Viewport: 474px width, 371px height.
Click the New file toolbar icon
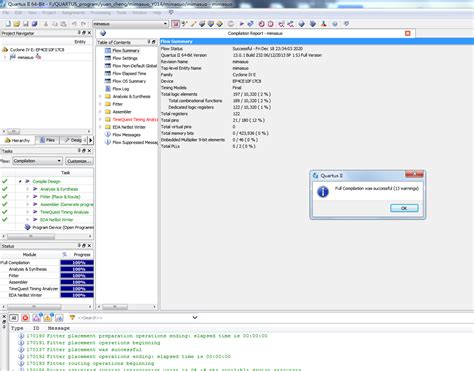coord(8,24)
